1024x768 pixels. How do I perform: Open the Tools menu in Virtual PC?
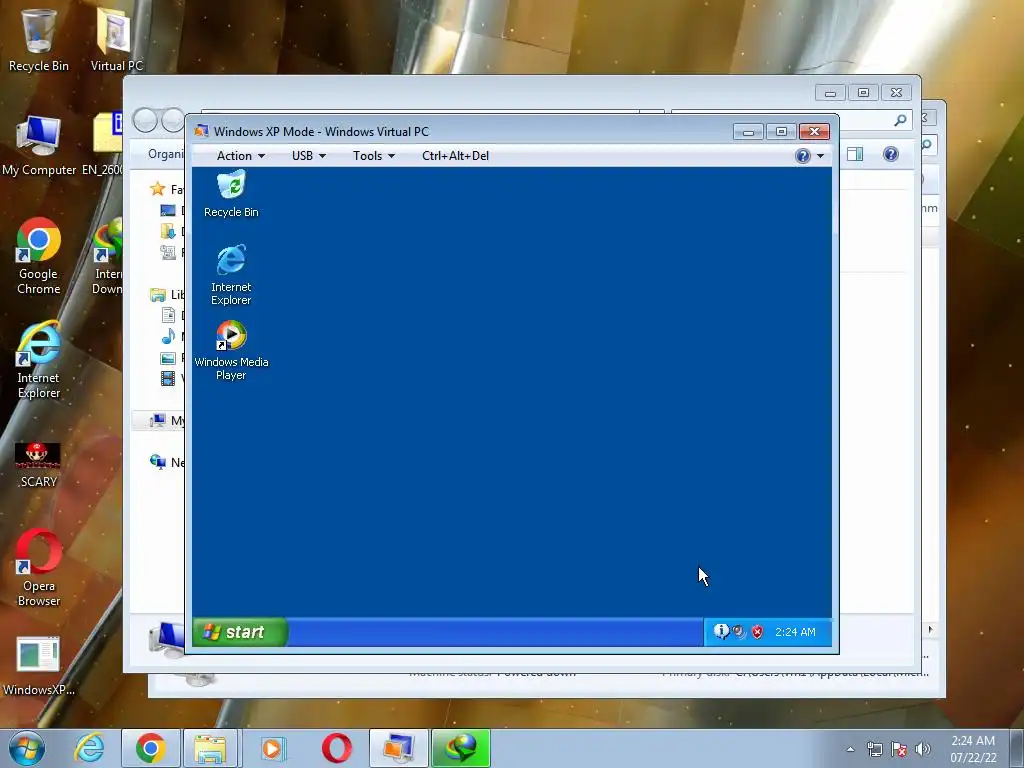click(x=374, y=155)
